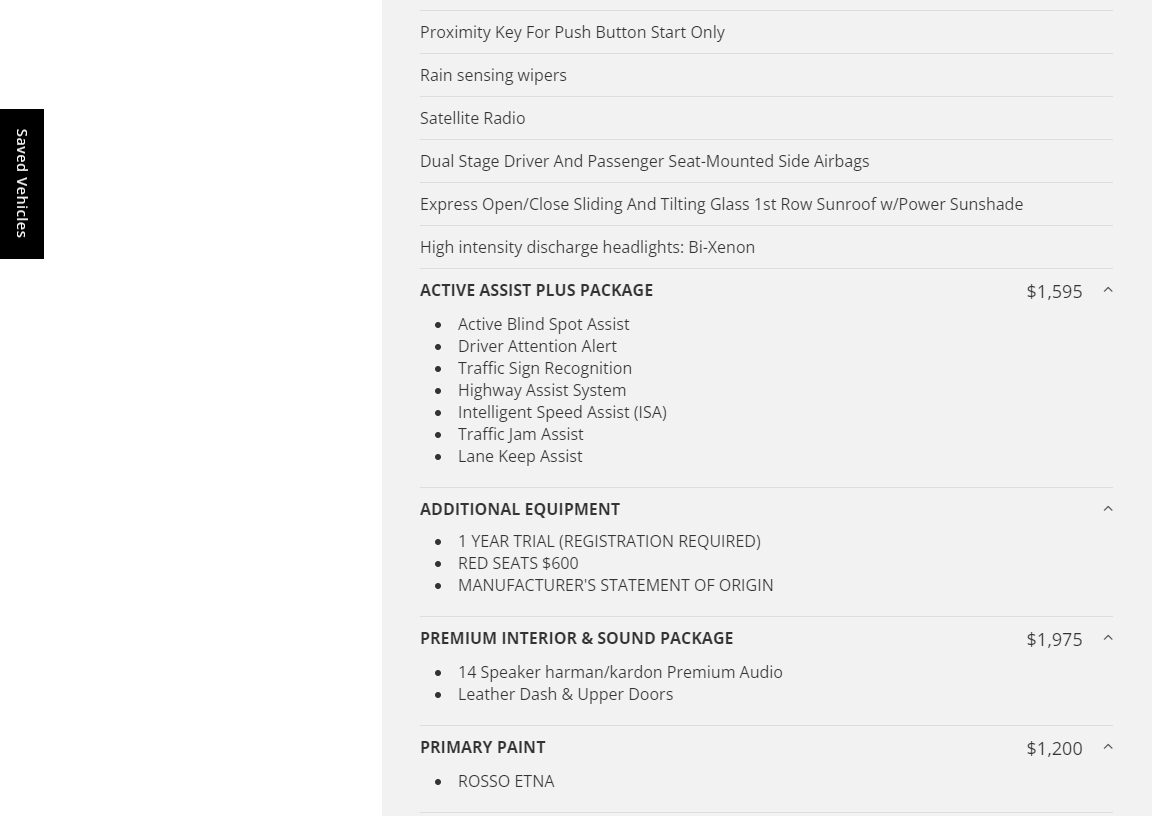Click the $1,975 package price
Screen dimensions: 1159x816
click(x=1054, y=639)
